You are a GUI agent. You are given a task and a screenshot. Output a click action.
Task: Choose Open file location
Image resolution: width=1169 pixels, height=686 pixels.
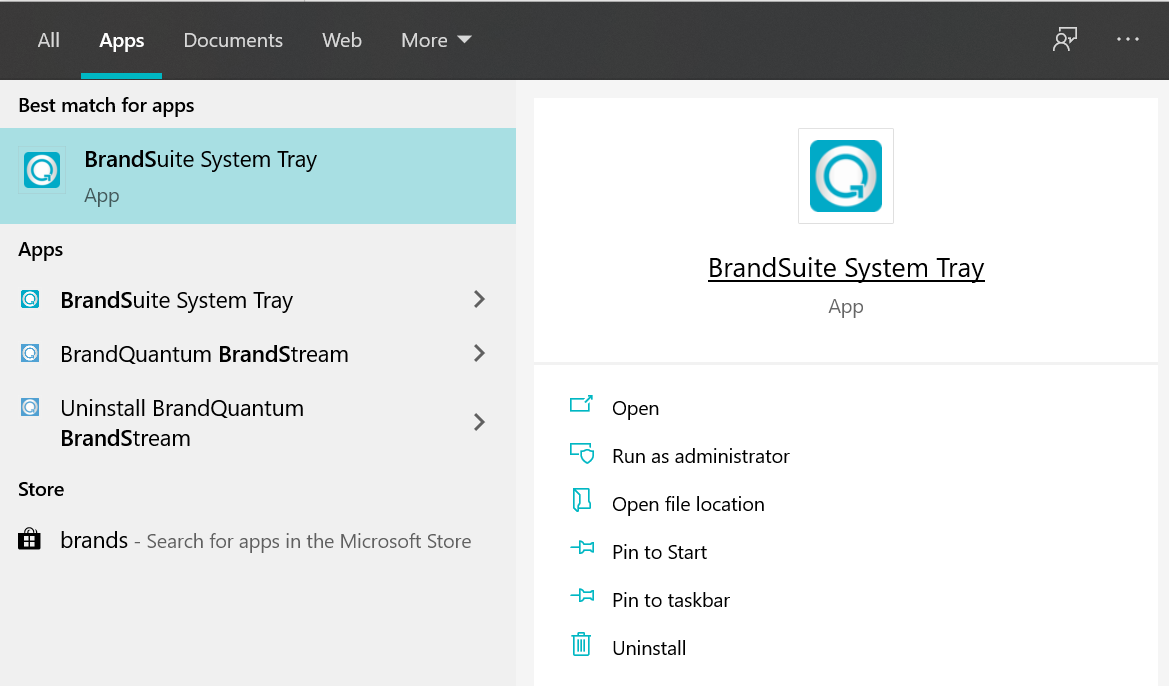(688, 505)
